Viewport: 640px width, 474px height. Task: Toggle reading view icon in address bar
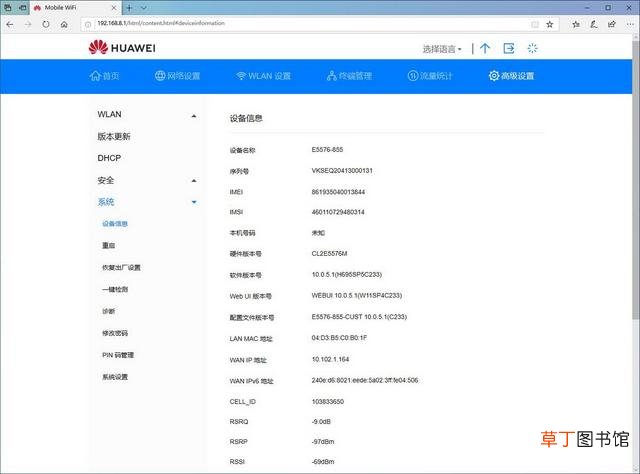tap(535, 24)
